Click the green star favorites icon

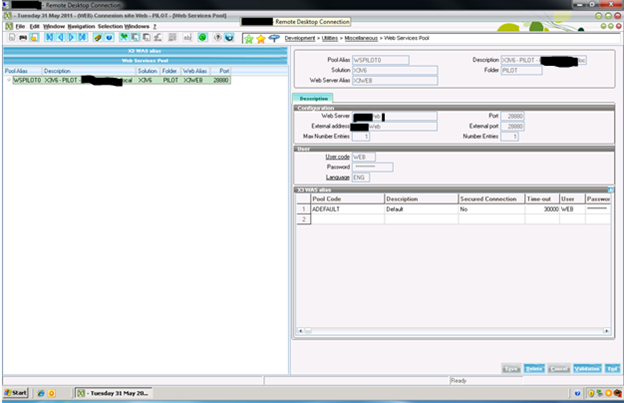[x=248, y=38]
